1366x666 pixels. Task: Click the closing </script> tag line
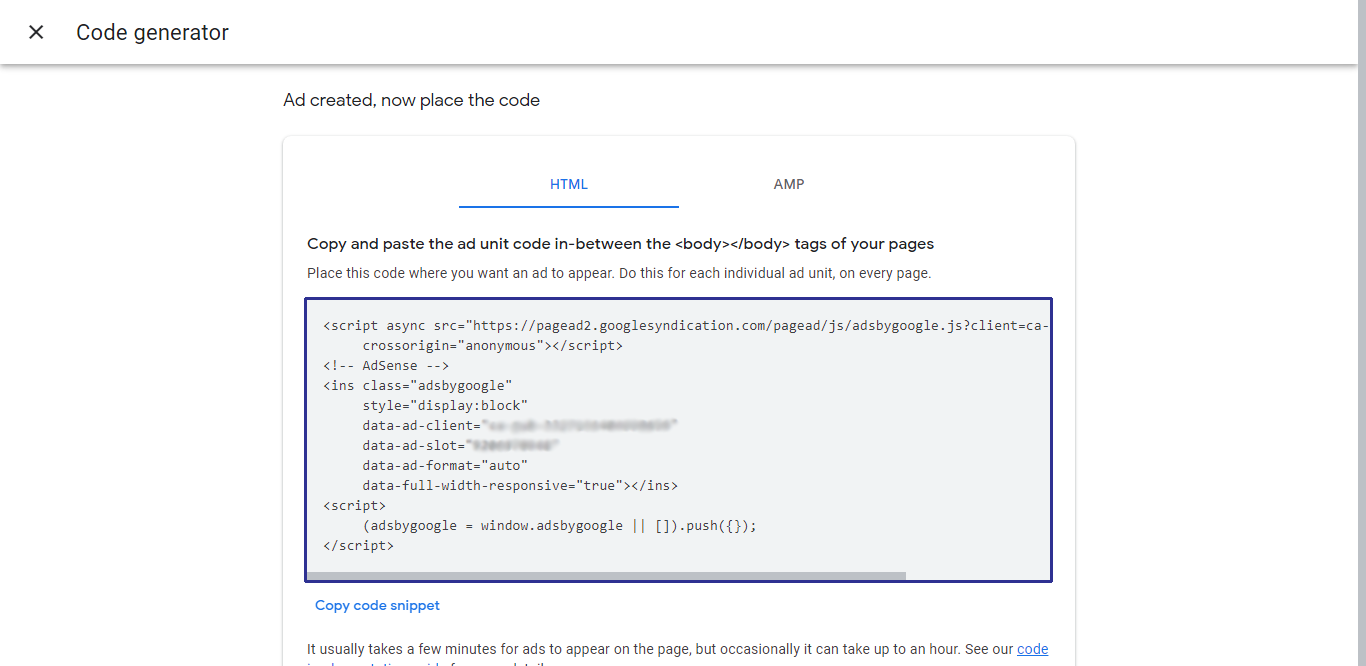[x=358, y=545]
